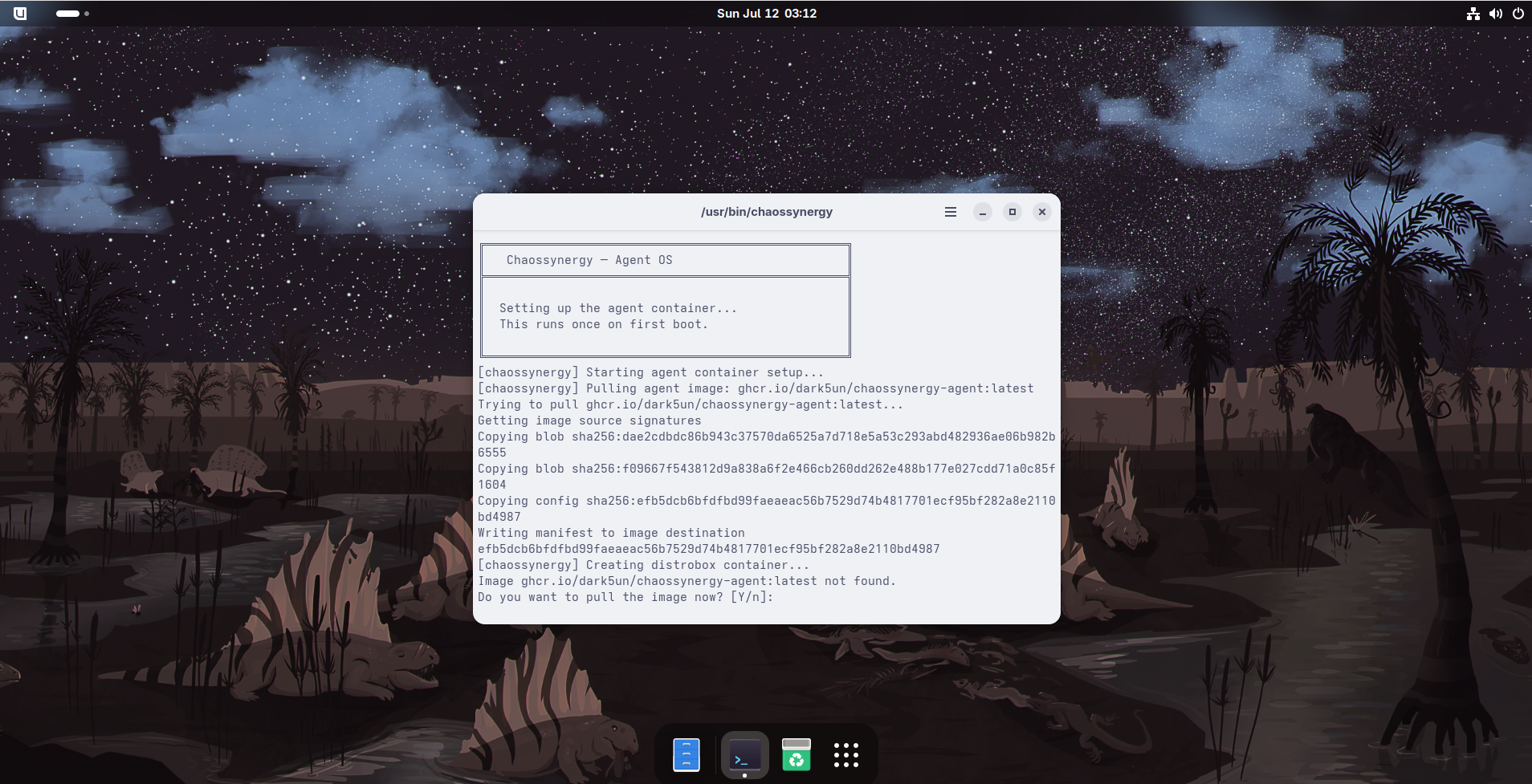This screenshot has height=784, width=1532.
Task: Click the 'Trying to pull ghcr.io' line
Action: click(x=691, y=404)
